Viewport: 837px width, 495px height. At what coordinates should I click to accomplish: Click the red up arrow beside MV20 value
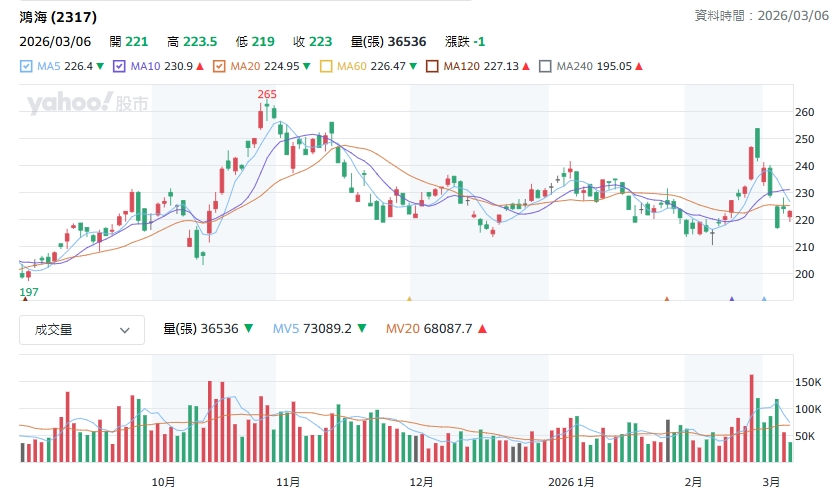pos(482,328)
